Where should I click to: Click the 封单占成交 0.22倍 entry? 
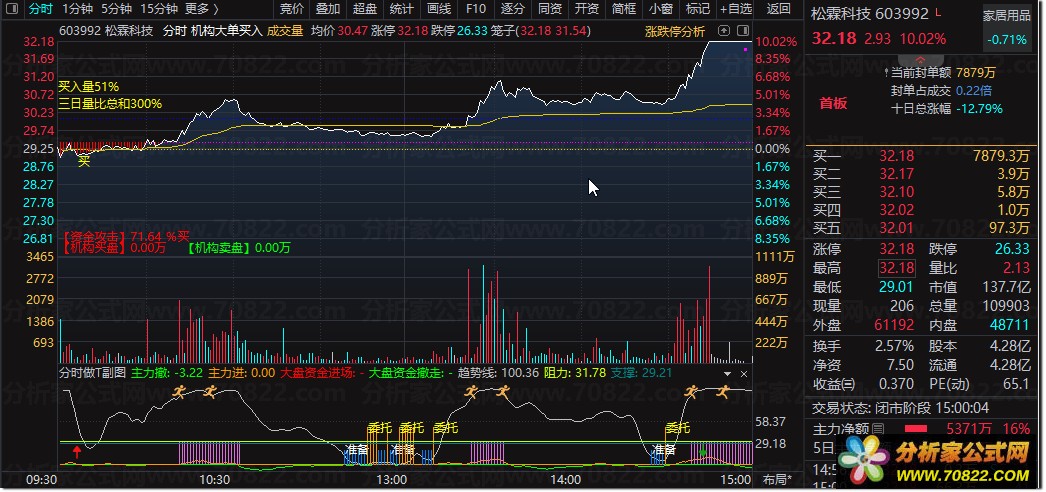coord(942,91)
